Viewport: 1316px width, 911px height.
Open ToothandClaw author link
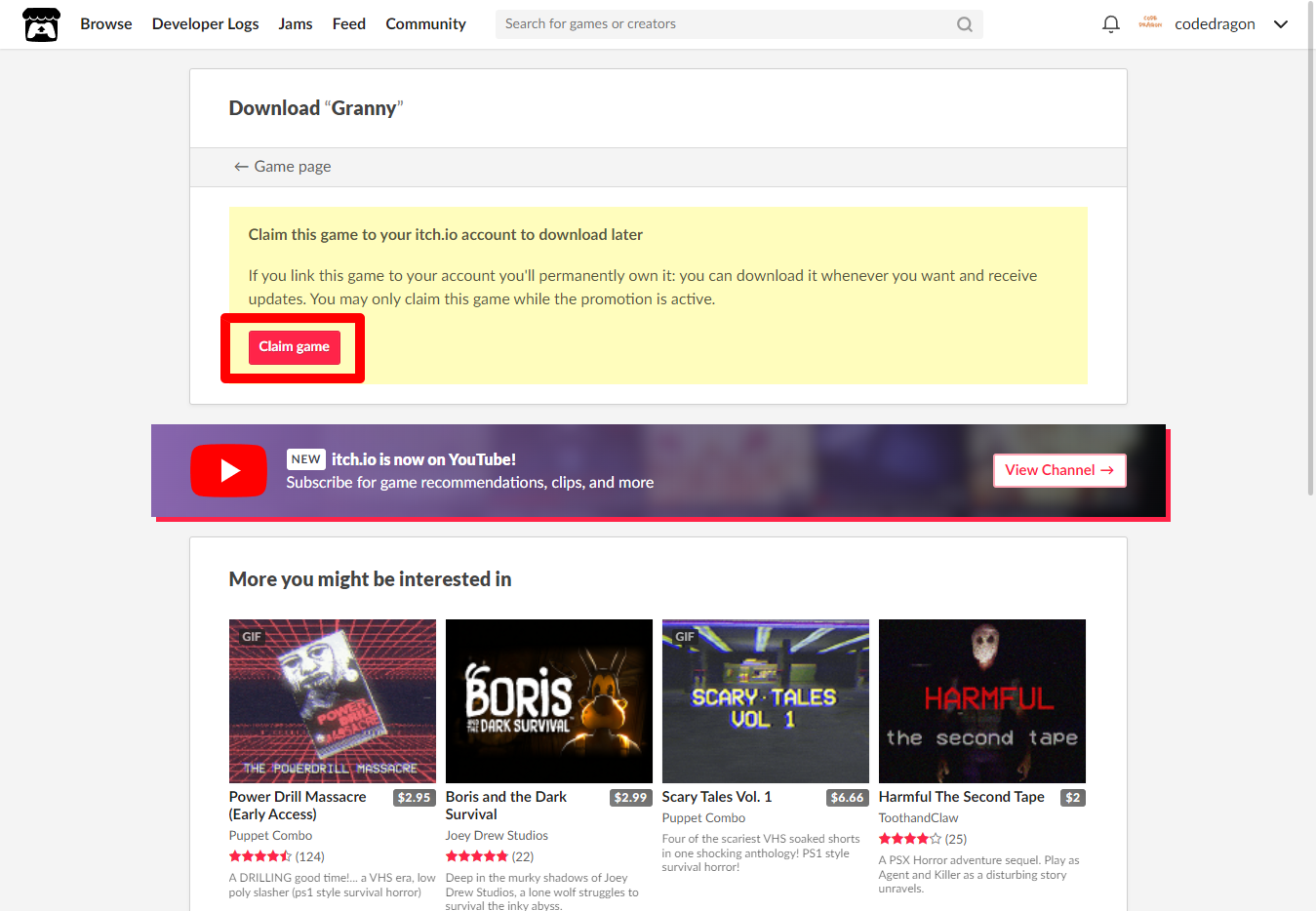pos(918,818)
